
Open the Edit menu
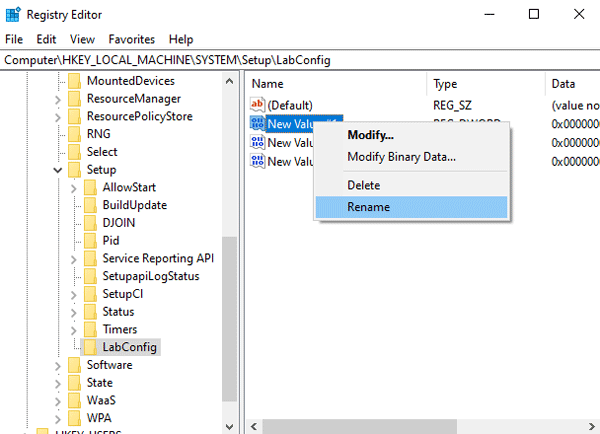[x=46, y=39]
